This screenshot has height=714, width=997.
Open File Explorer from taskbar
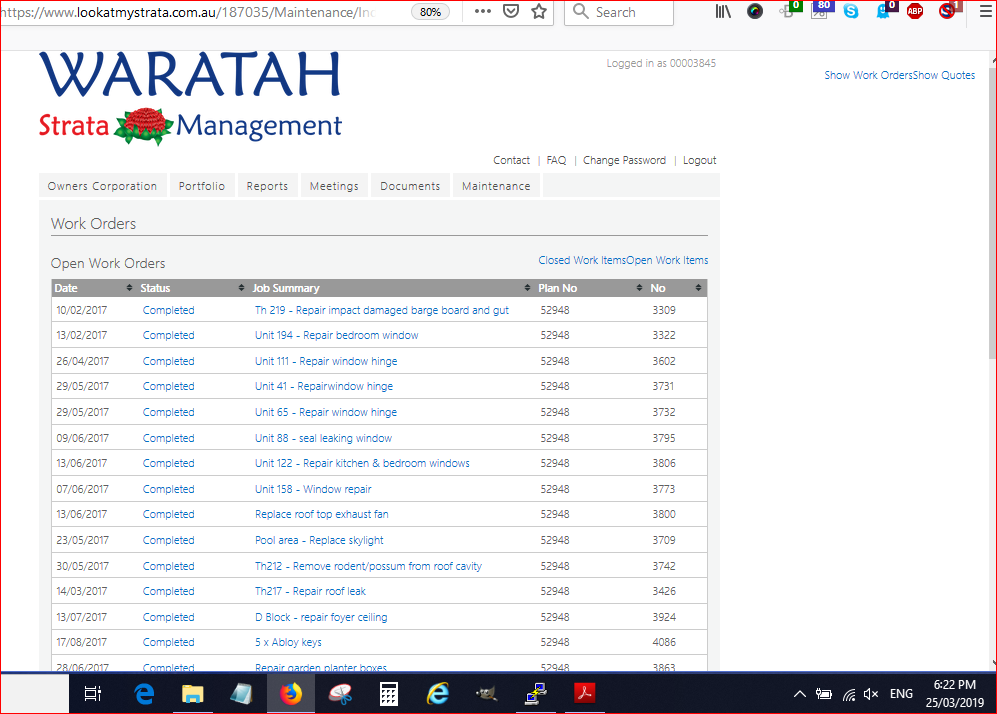pos(192,694)
